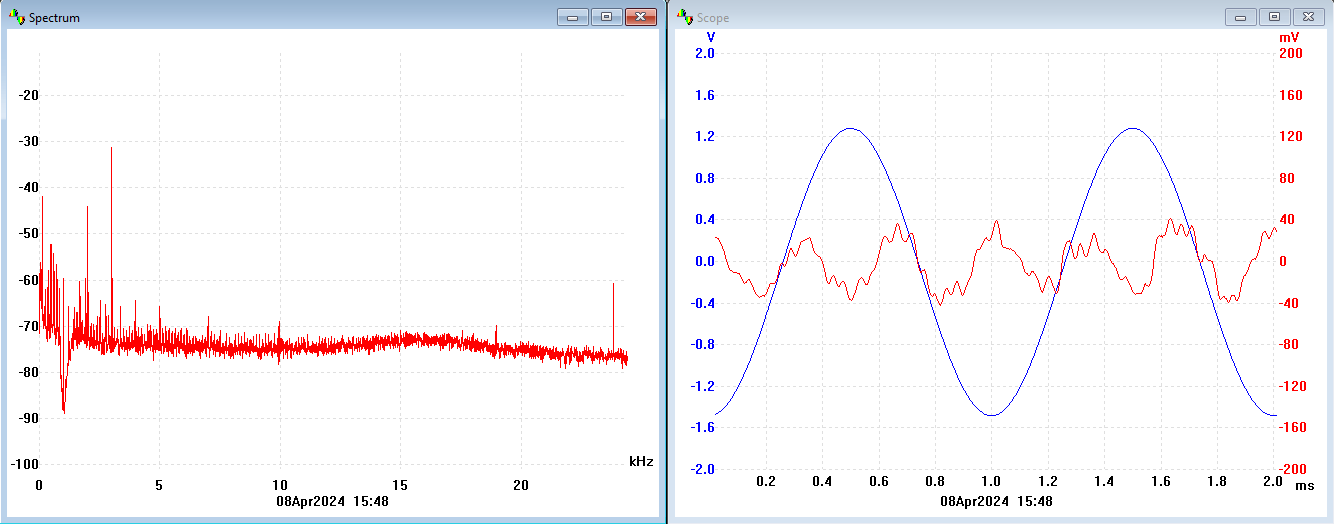This screenshot has height=524, width=1334.
Task: Click the 1.0 ms time axis label
Action: (991, 482)
